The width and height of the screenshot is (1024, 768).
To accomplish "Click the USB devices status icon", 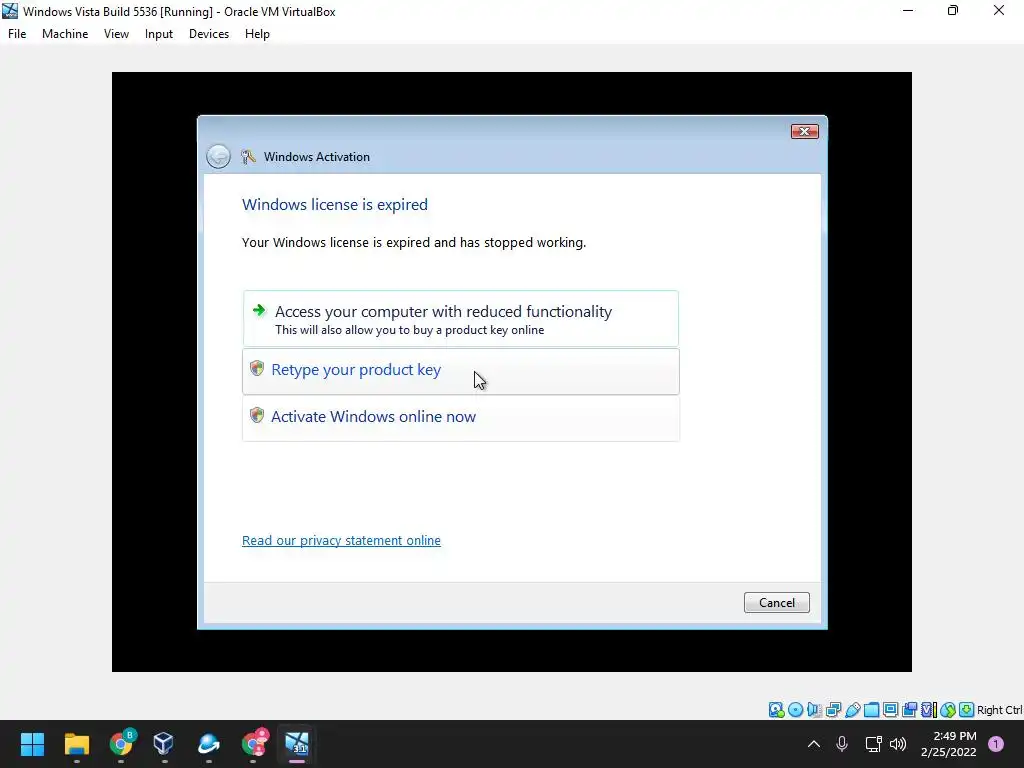I will tap(852, 710).
